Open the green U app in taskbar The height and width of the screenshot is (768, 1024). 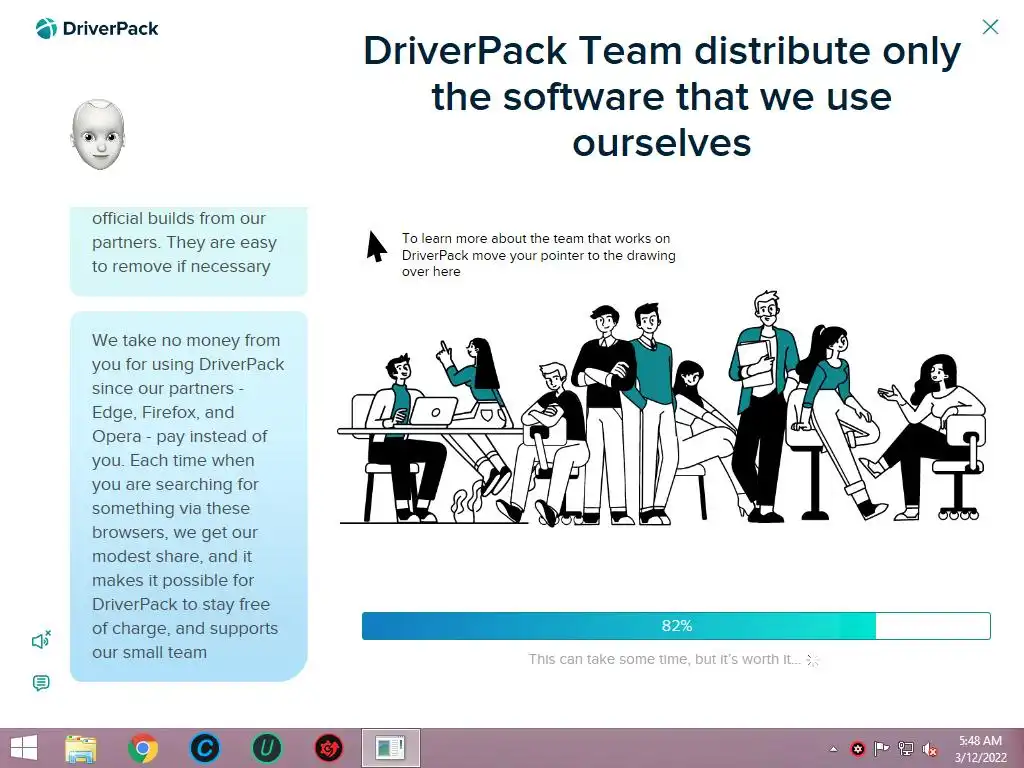coord(266,748)
